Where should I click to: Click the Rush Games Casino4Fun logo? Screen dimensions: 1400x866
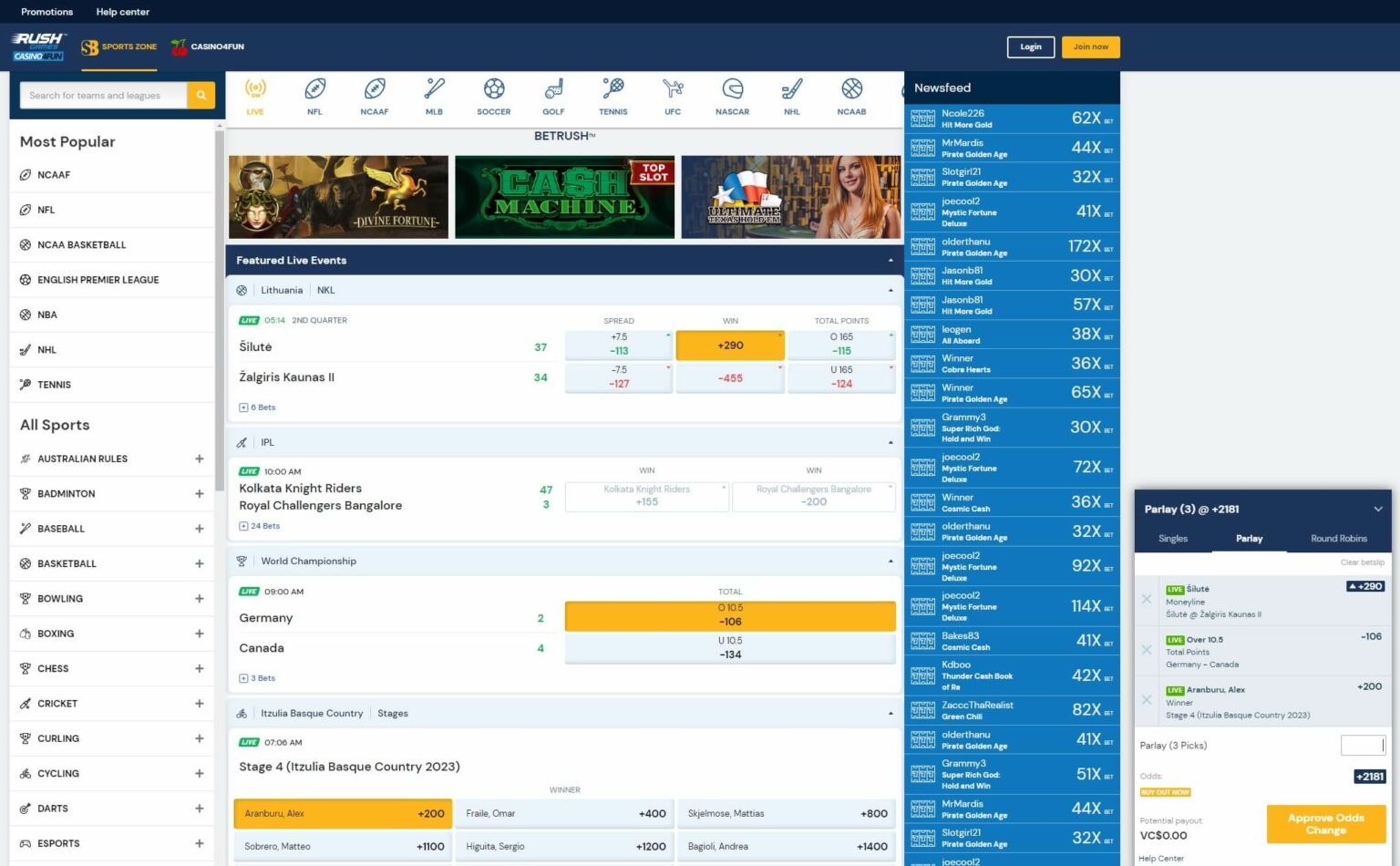[38, 46]
